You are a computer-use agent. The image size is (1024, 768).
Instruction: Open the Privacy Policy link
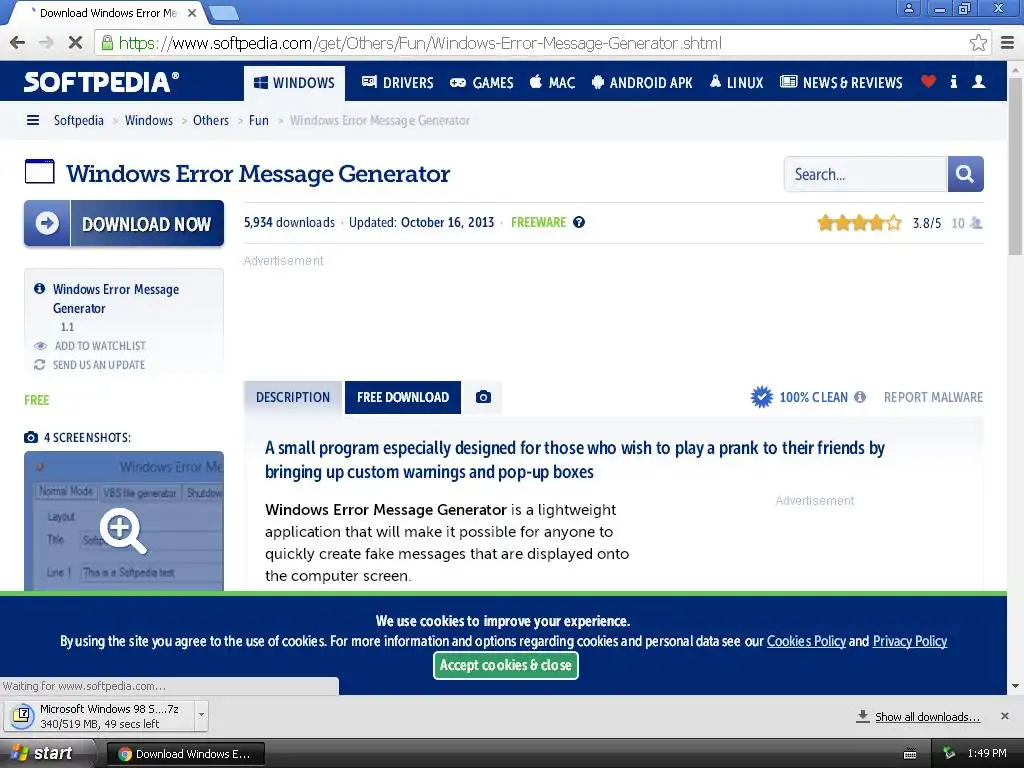(910, 641)
